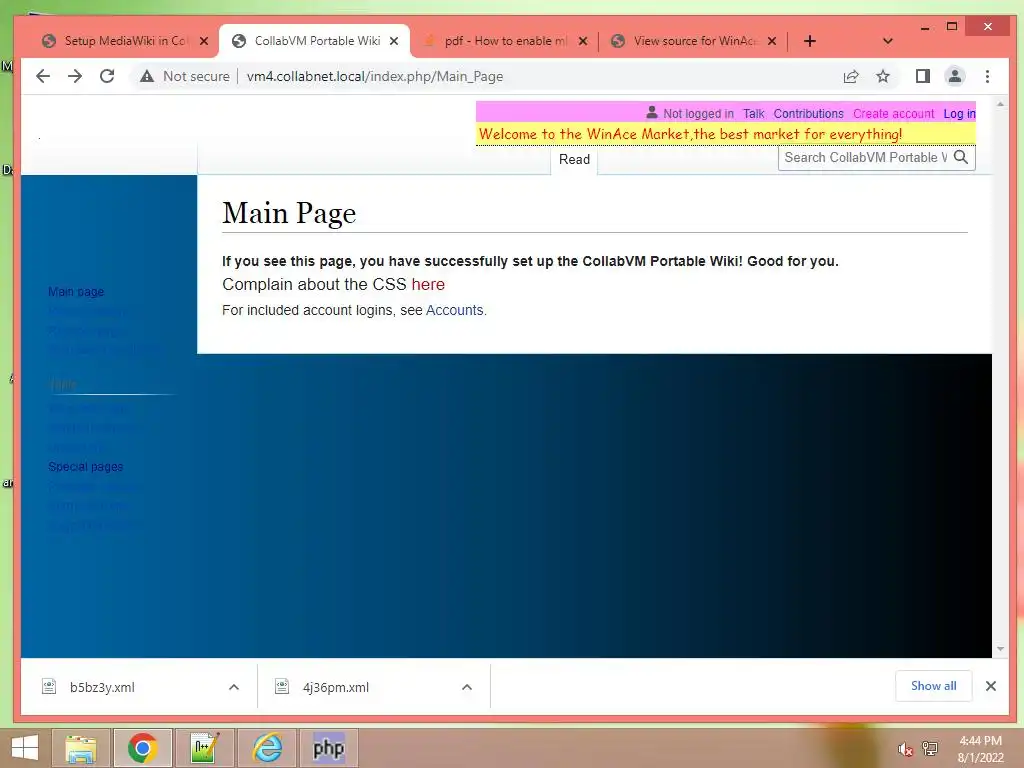This screenshot has height=768, width=1024.
Task: Open the Notepad++ taskbar icon
Action: pyautogui.click(x=204, y=748)
